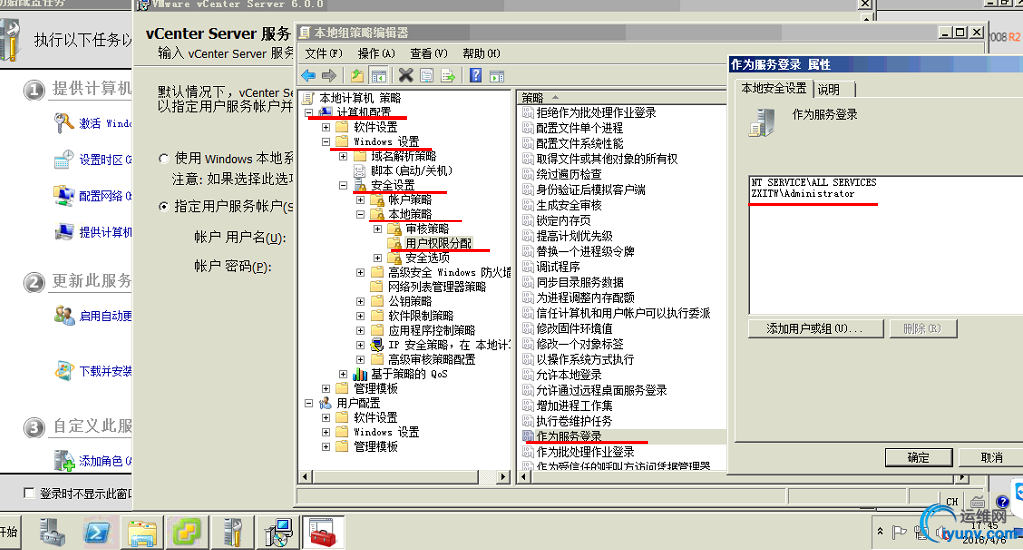Screen dimensions: 1023x550
Task: Open the 查看(V) menu
Action: pos(429,53)
